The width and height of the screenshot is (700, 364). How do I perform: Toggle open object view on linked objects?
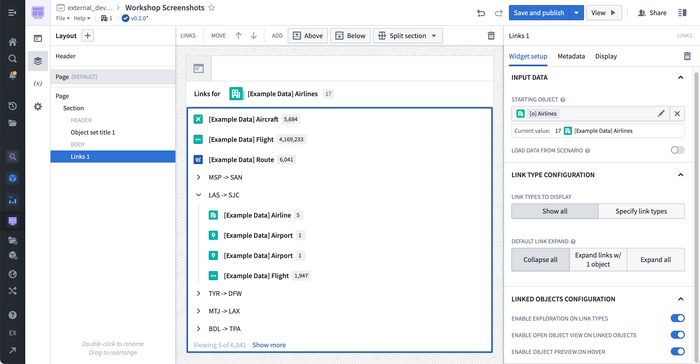(x=677, y=335)
